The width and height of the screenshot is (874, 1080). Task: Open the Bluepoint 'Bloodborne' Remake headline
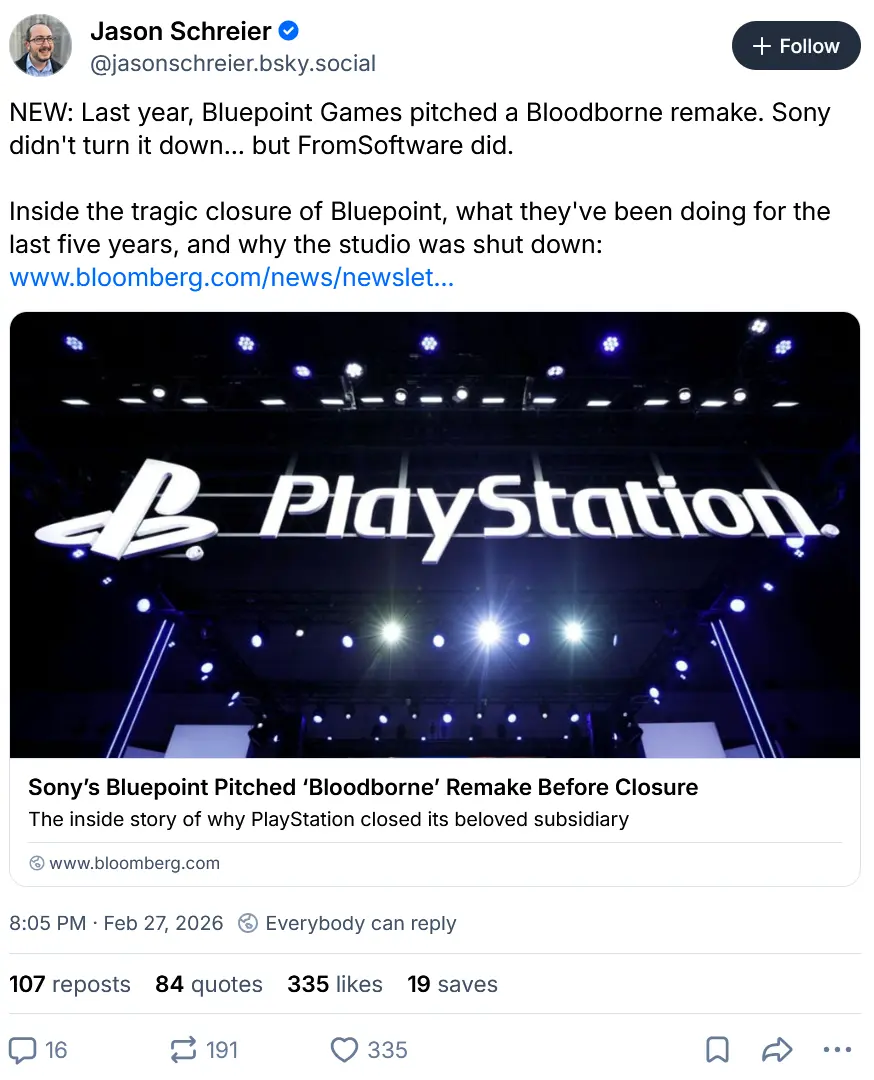click(363, 787)
